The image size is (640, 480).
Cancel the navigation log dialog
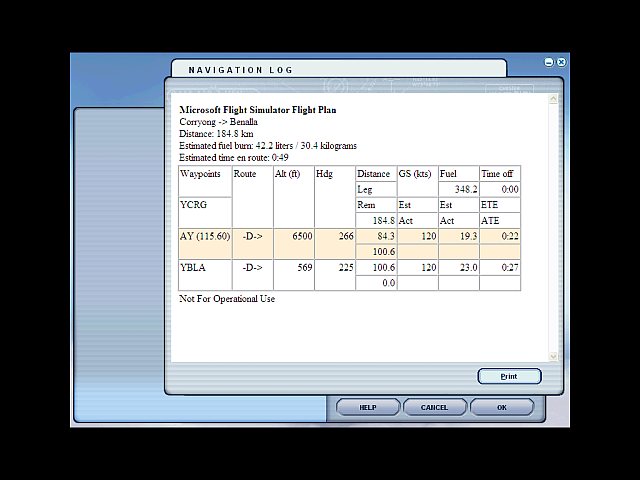[435, 407]
